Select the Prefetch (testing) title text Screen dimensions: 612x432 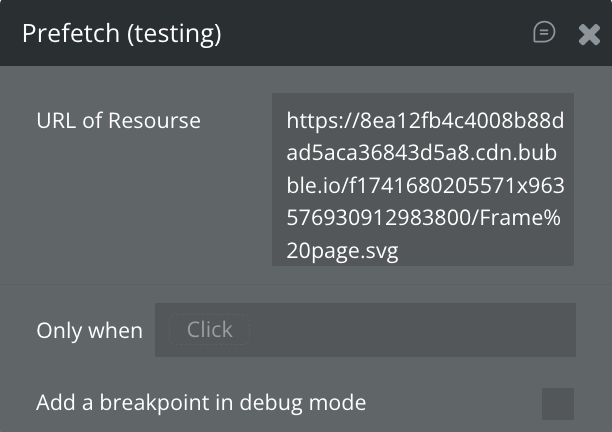[121, 34]
